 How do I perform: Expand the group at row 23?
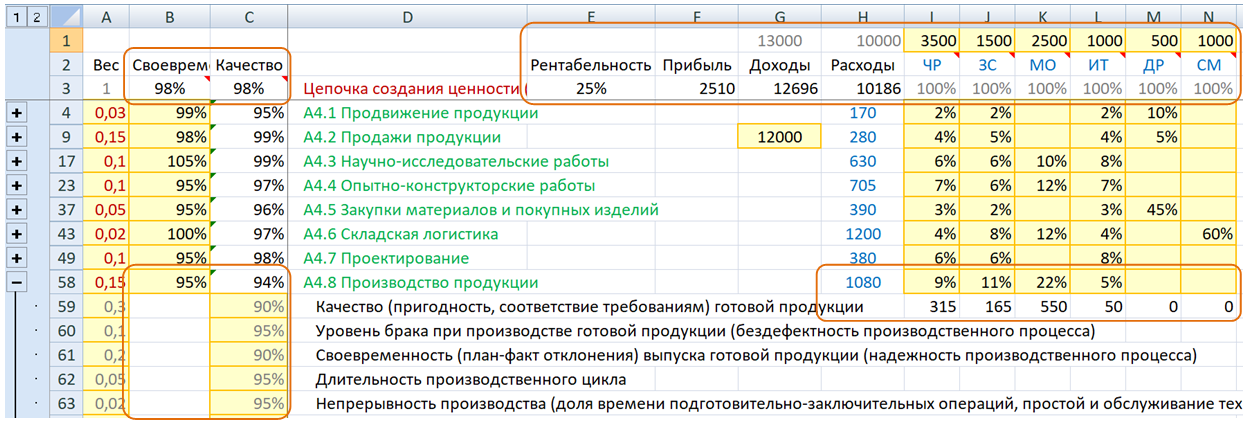coord(17,185)
